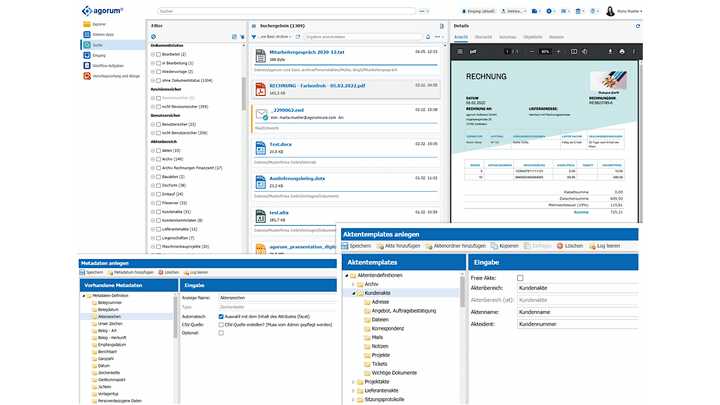The image size is (720, 405).
Task: Toggle the Automatisch facet checkbox
Action: coord(222,314)
